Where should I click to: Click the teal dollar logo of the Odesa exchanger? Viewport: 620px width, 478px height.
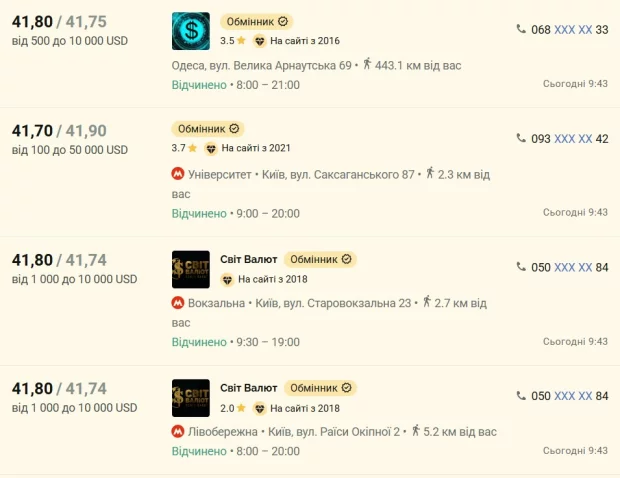[x=191, y=30]
